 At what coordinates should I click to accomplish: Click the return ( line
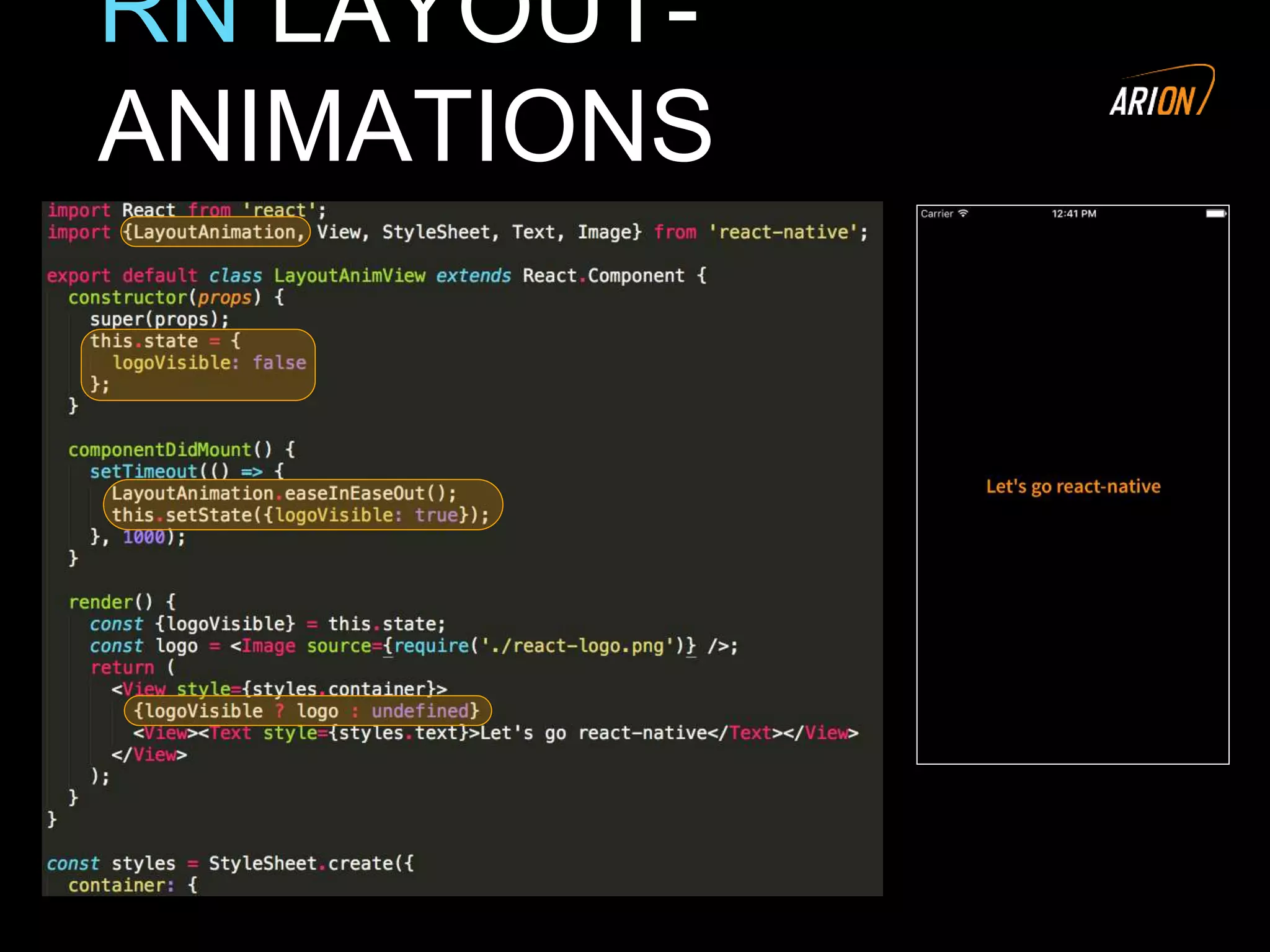[x=133, y=668]
